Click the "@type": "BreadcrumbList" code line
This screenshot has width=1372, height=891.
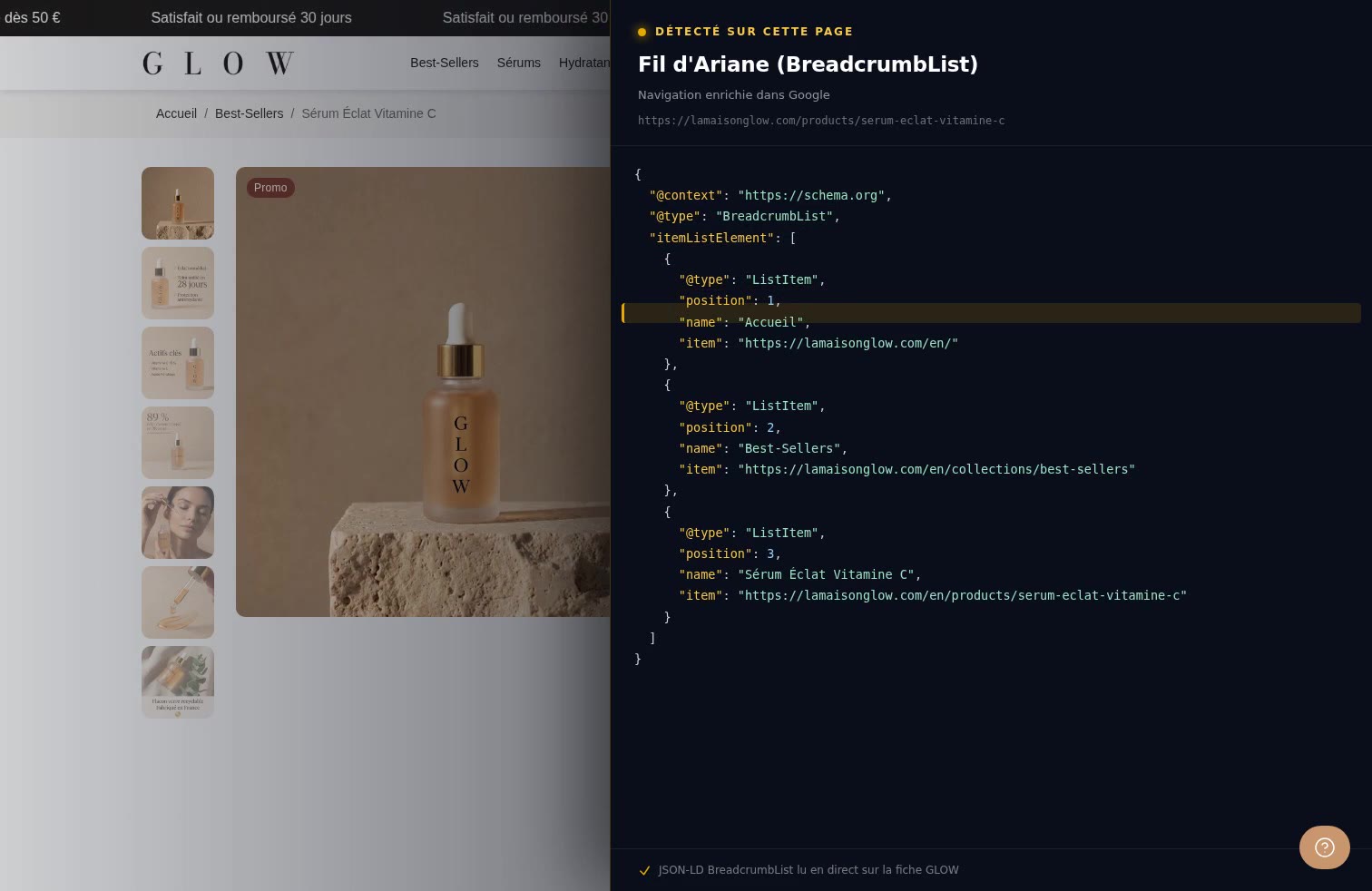click(744, 216)
